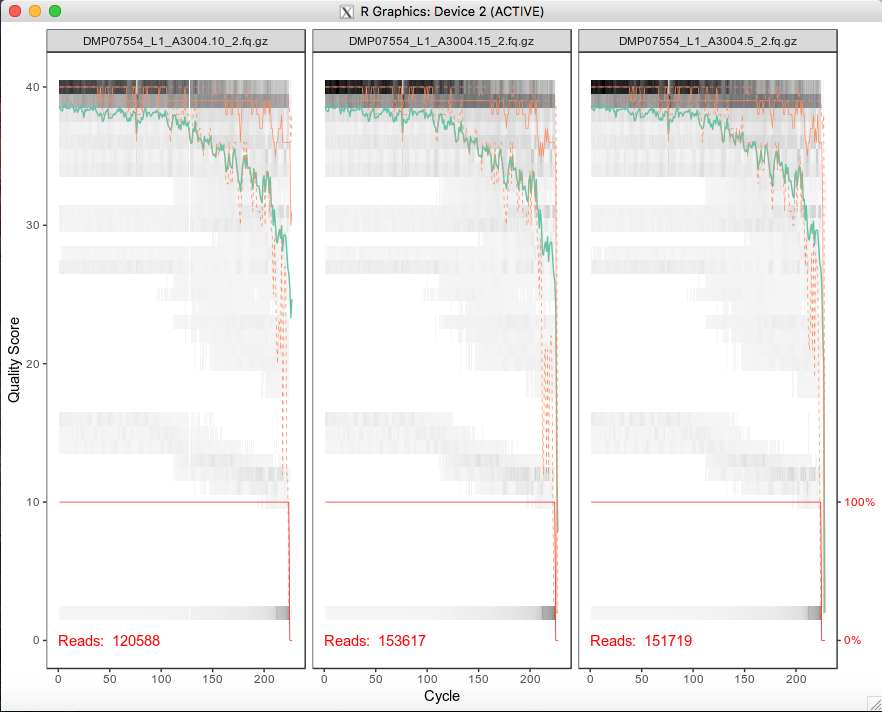Click the Quality Score axis label
Viewport: 882px width, 712px height.
(14, 355)
